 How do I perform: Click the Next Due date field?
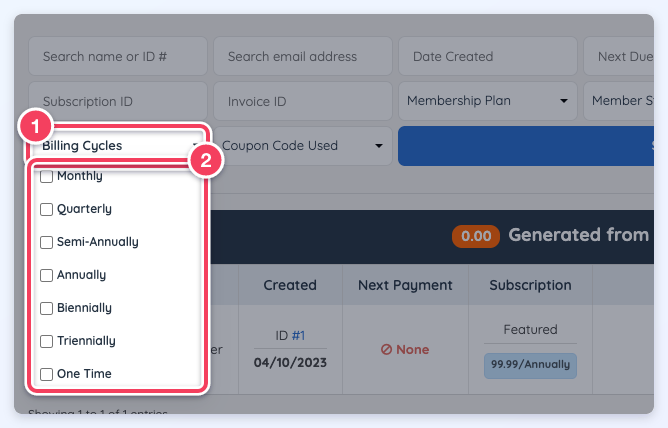(619, 56)
